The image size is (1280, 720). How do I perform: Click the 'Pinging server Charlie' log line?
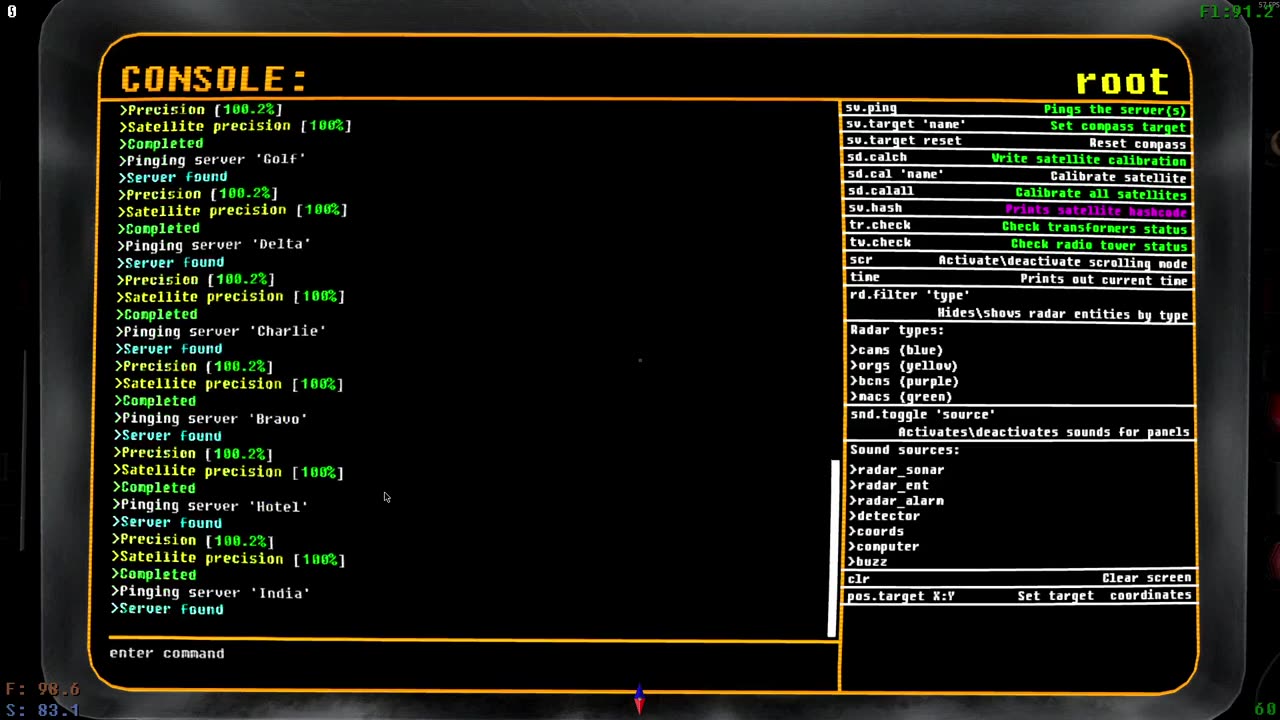221,332
